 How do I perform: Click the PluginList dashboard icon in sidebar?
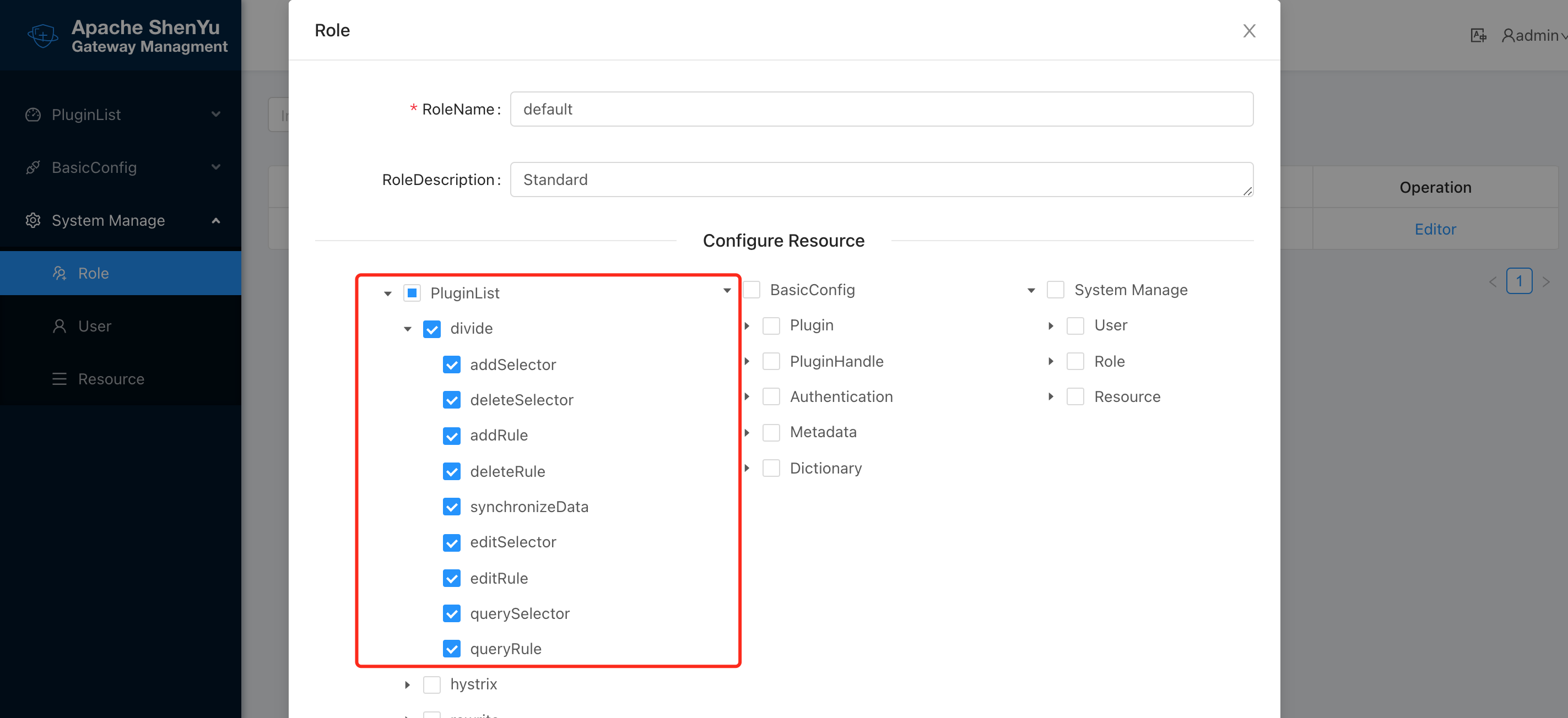click(x=33, y=115)
